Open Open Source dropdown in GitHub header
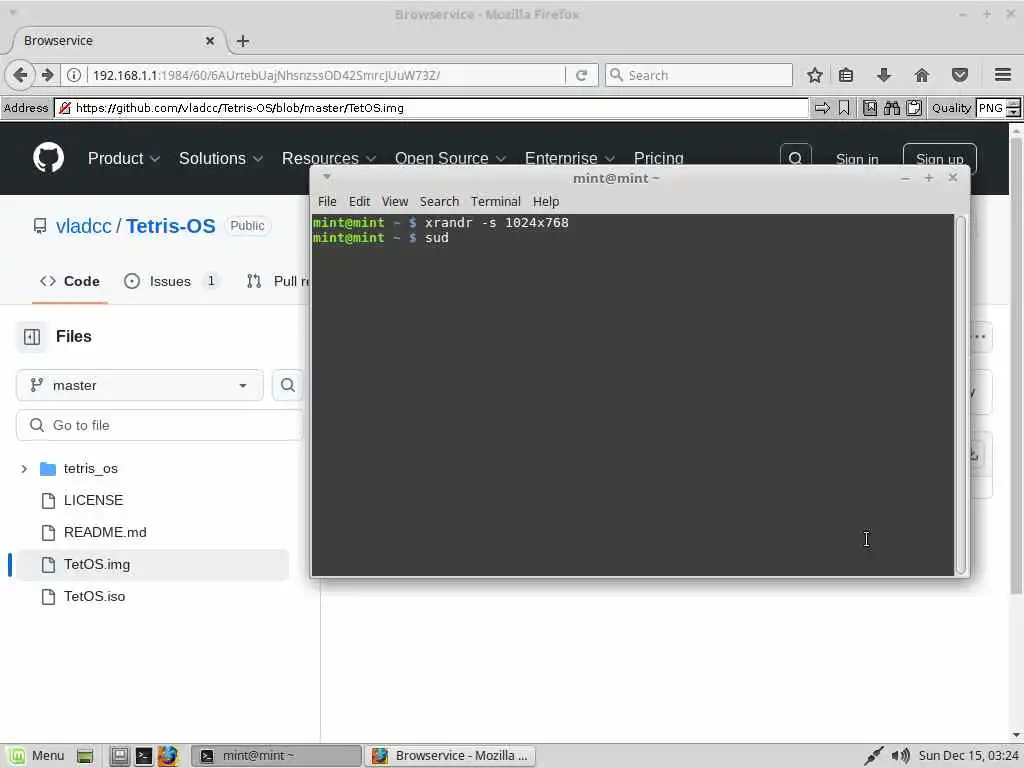Image resolution: width=1024 pixels, height=768 pixels. (x=450, y=159)
